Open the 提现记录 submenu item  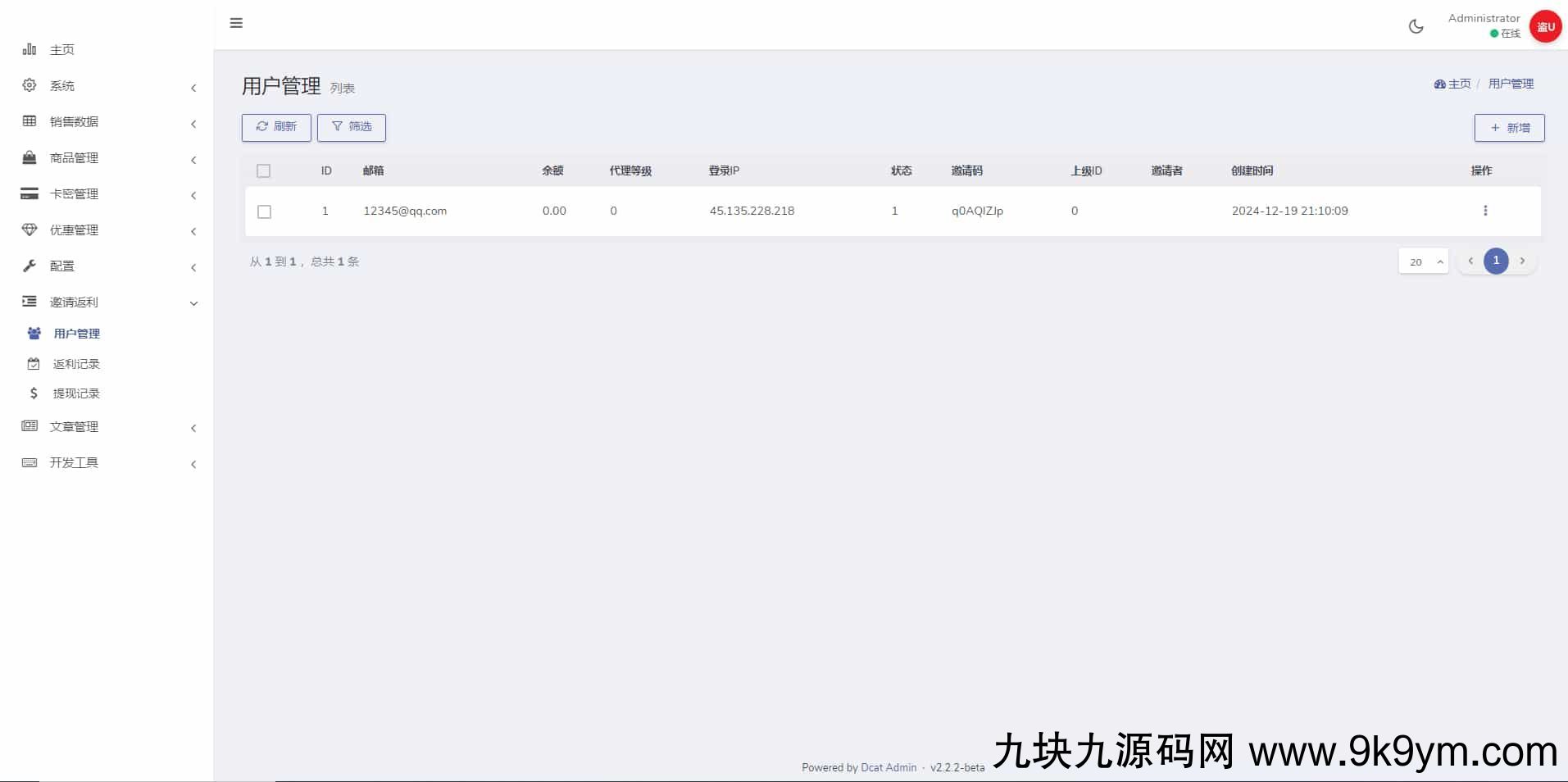(76, 393)
